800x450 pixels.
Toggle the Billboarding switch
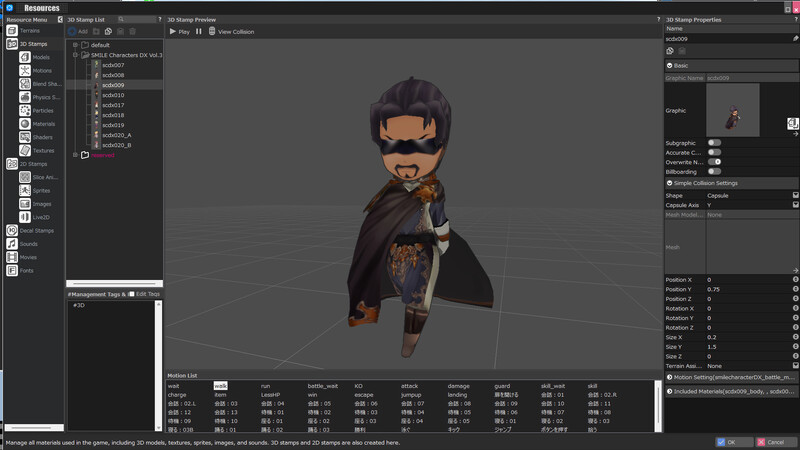[714, 171]
